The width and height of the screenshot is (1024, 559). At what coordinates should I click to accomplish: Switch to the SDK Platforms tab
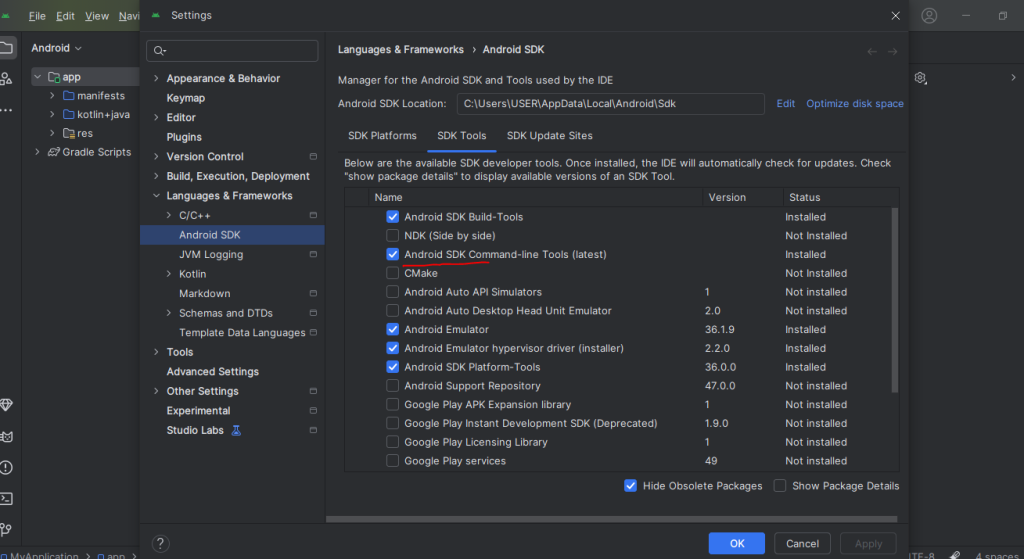(382, 136)
